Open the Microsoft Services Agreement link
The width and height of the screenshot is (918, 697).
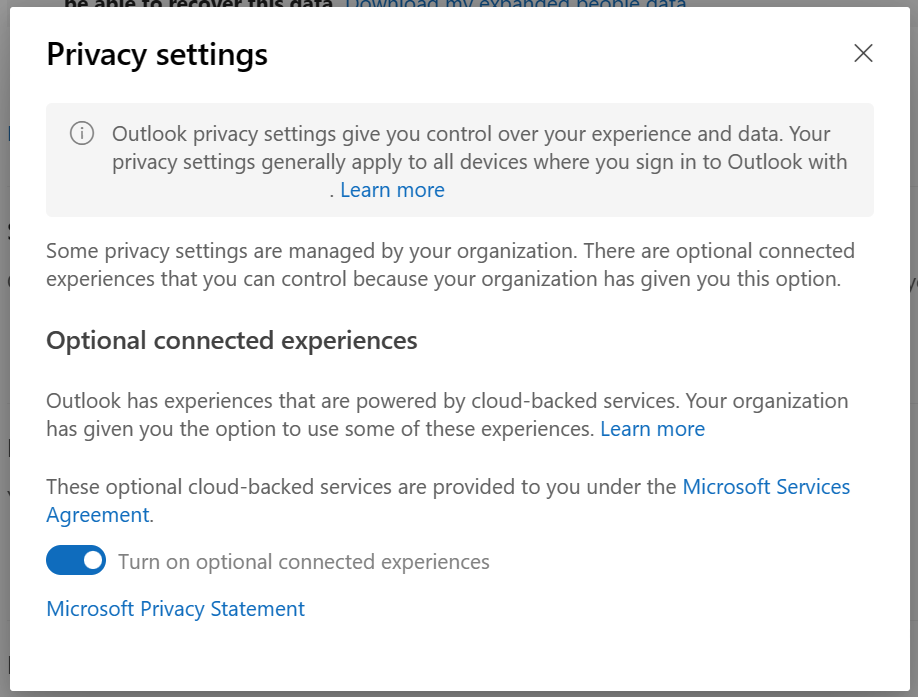[765, 487]
